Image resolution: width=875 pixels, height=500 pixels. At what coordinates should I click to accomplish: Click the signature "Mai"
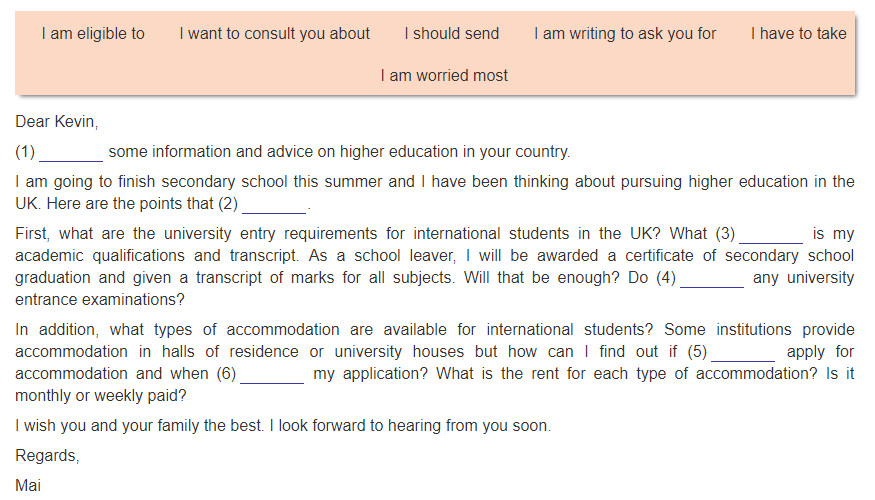28,485
